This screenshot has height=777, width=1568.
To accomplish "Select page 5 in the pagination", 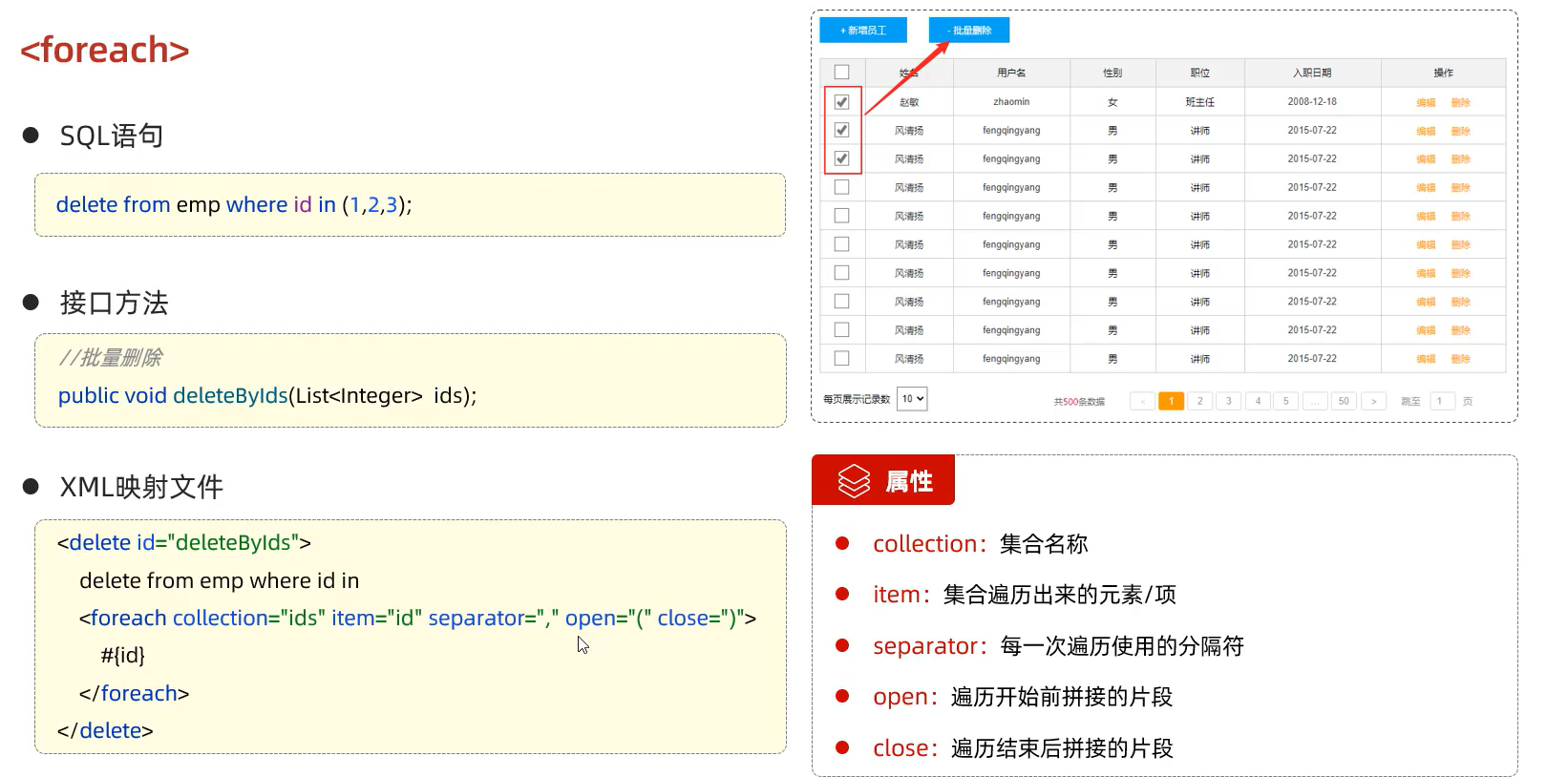I will pos(1286,401).
